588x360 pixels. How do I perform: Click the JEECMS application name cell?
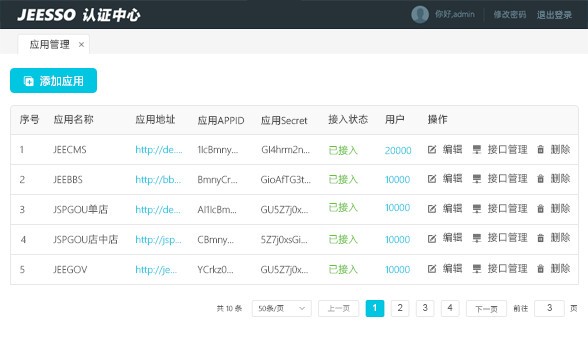click(x=70, y=150)
